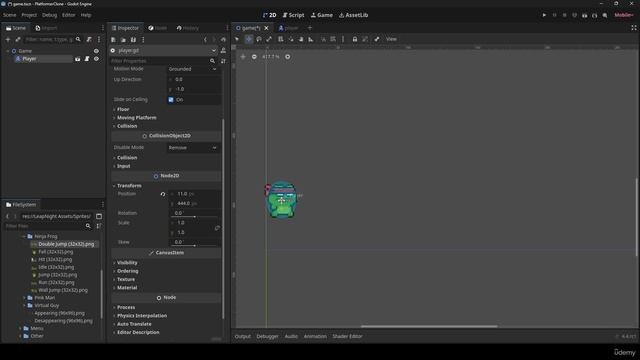This screenshot has width=640, height=360.
Task: Add a new node in Scene dock
Action: 7,40
